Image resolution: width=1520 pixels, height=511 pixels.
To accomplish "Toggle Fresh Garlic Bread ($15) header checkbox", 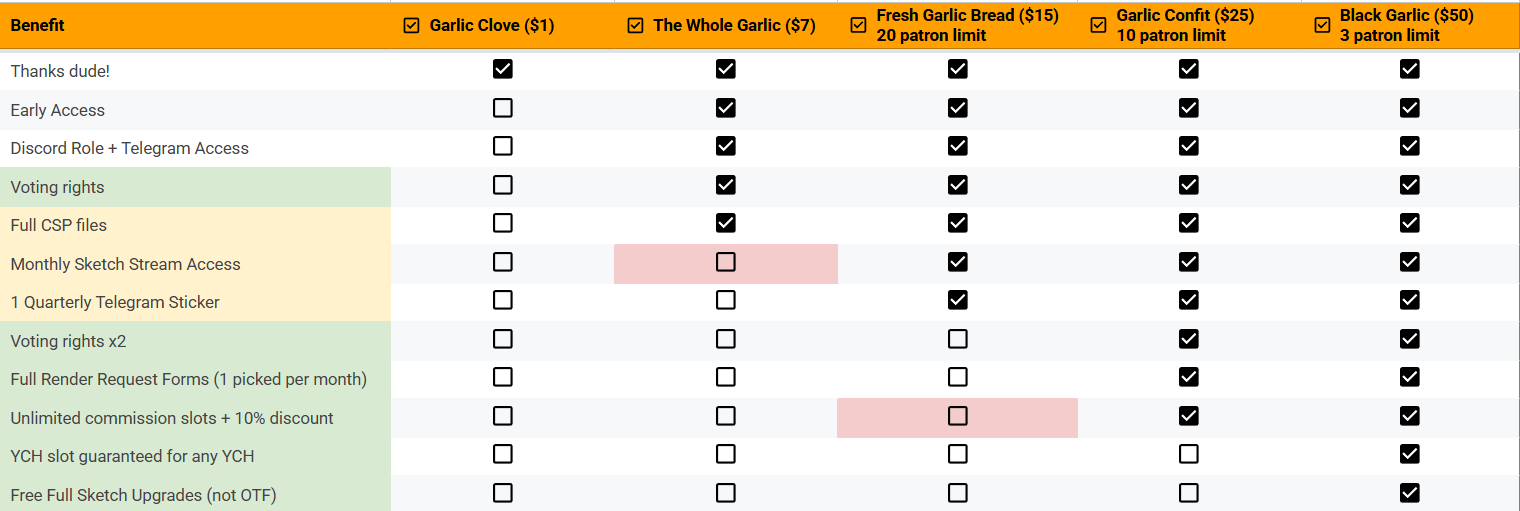I will 858,26.
